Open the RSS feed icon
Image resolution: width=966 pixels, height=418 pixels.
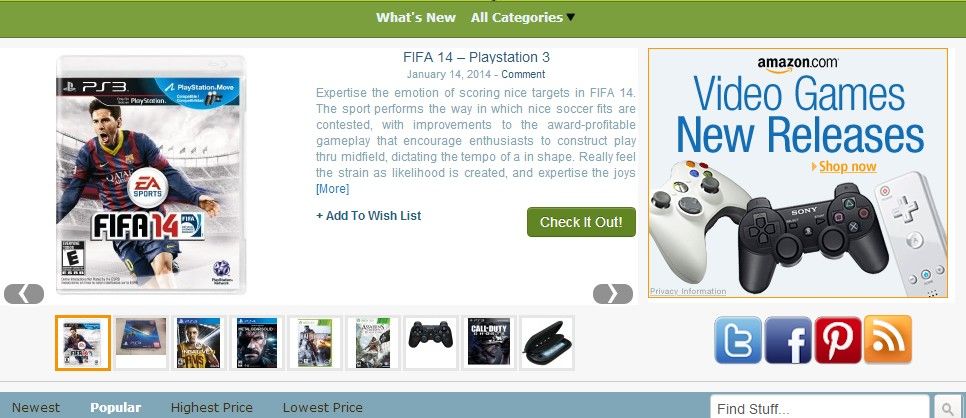(x=888, y=340)
